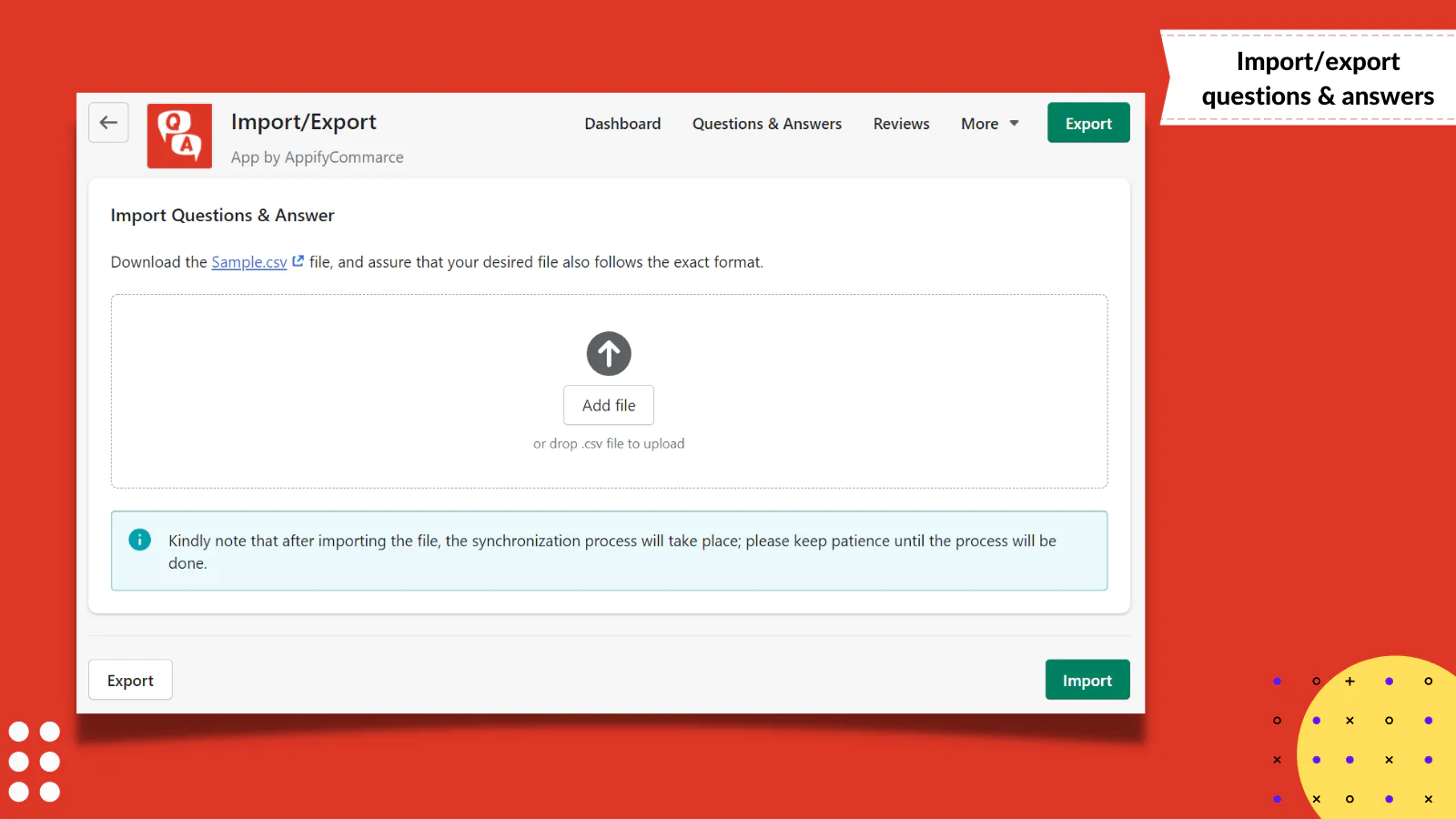Click the red Q&A app logo
The image size is (1456, 819).
[179, 136]
